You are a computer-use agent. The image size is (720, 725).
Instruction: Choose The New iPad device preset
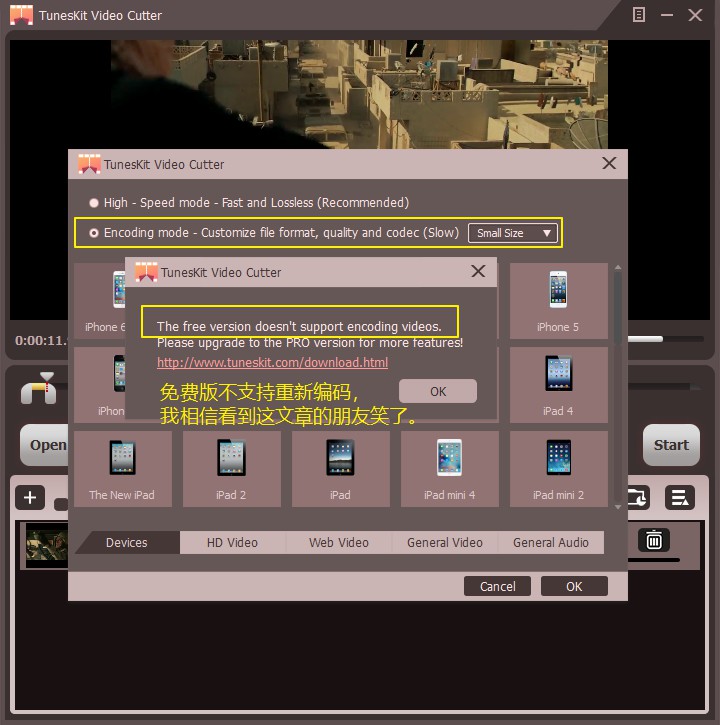(x=123, y=469)
